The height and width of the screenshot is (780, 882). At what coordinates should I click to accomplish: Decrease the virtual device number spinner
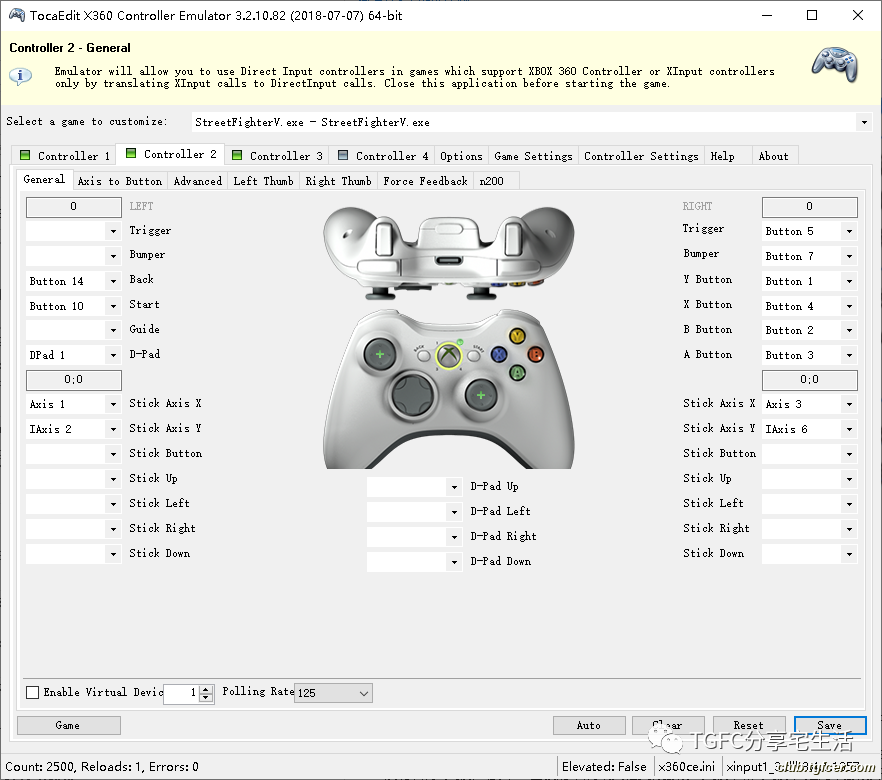[x=206, y=697]
